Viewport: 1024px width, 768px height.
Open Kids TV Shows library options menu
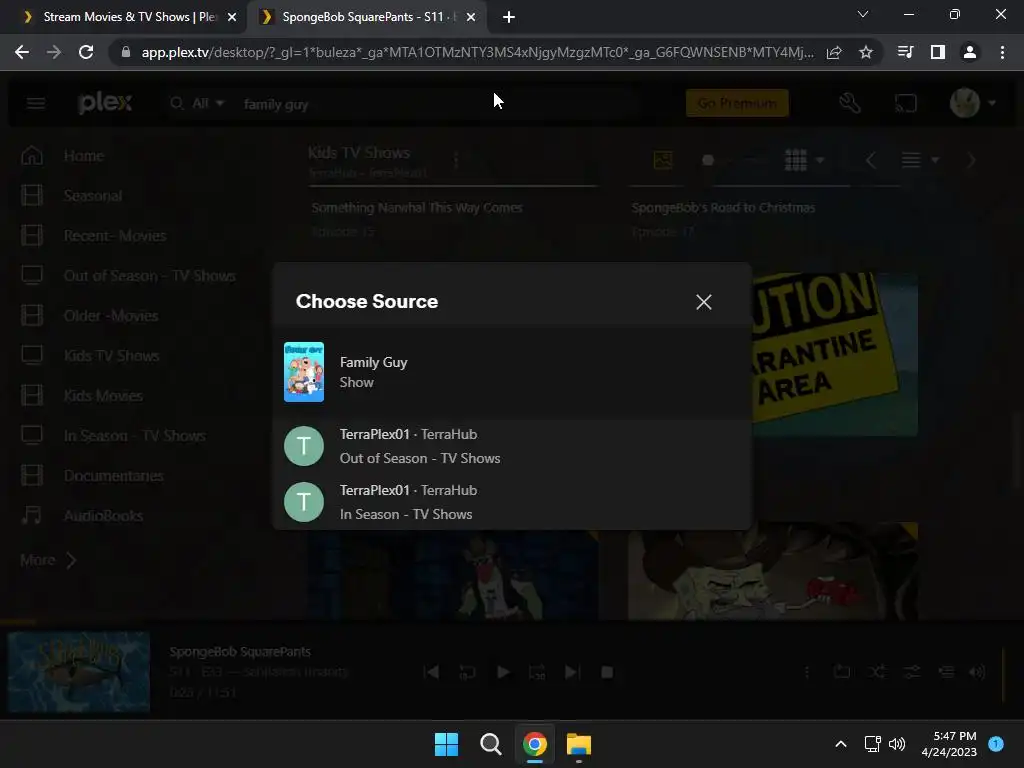[x=456, y=159]
